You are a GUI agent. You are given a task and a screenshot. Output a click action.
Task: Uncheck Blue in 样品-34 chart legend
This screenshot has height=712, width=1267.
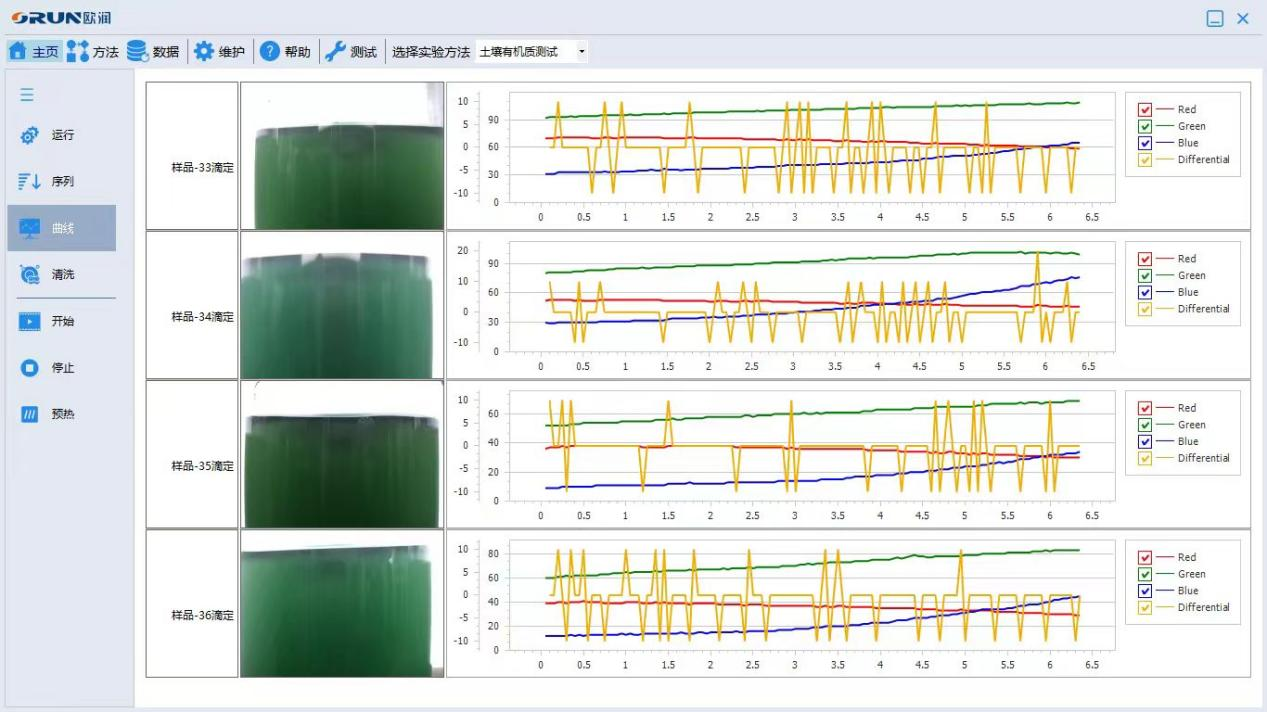pos(1145,292)
